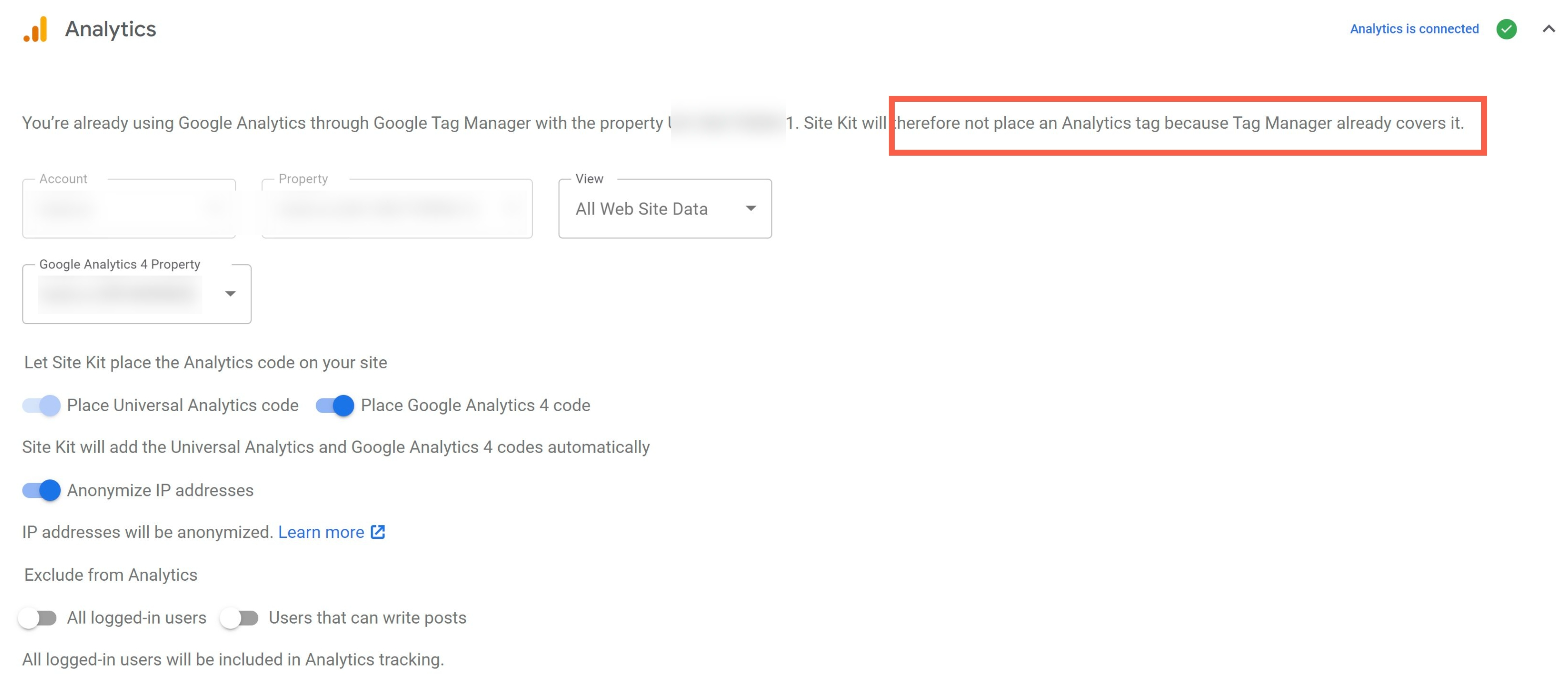Viewport: 1568px width, 678px height.
Task: Toggle Place Universal Analytics code switch
Action: (41, 405)
